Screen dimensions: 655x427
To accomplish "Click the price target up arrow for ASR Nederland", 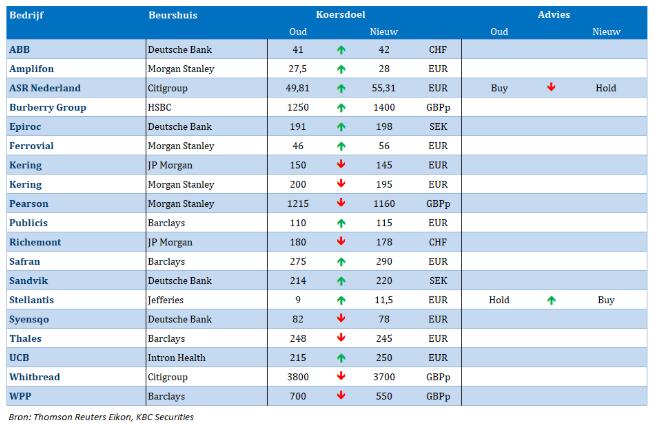I will [341, 89].
